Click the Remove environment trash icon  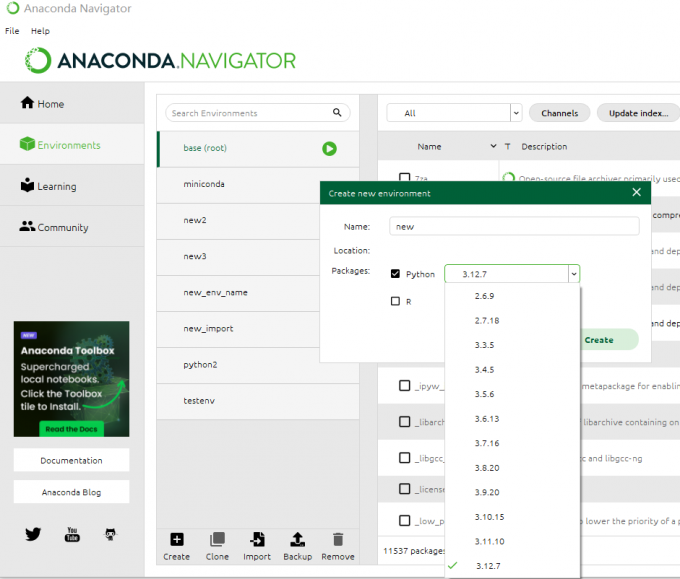338,540
